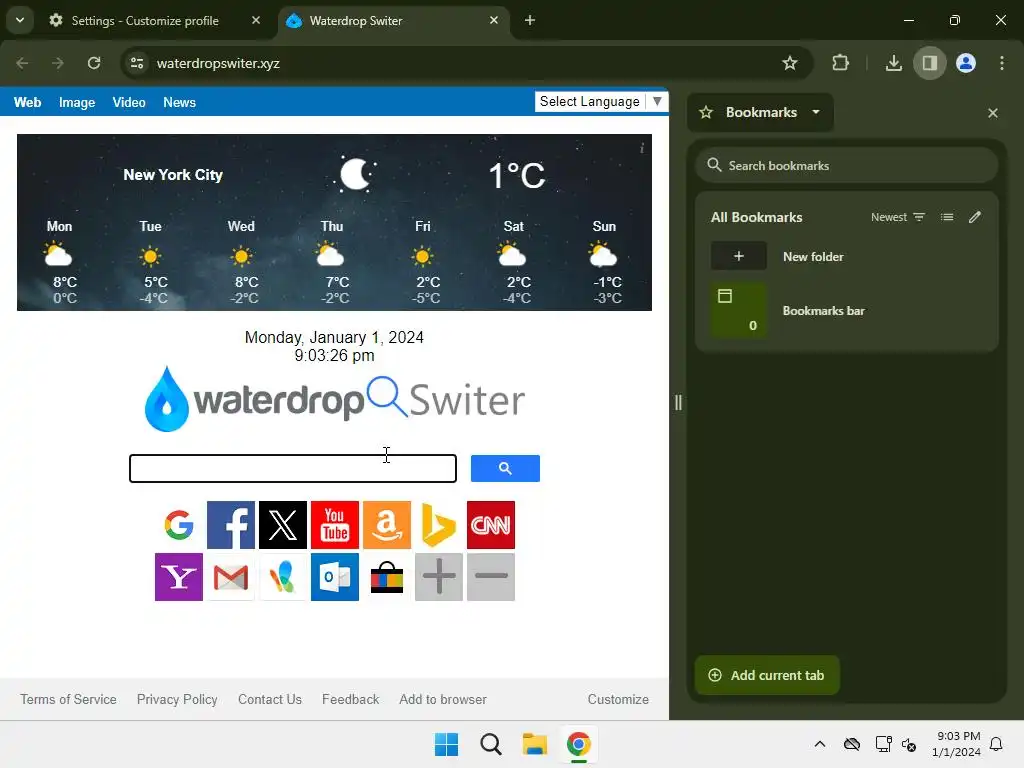Open the tab search chevron

(x=20, y=20)
